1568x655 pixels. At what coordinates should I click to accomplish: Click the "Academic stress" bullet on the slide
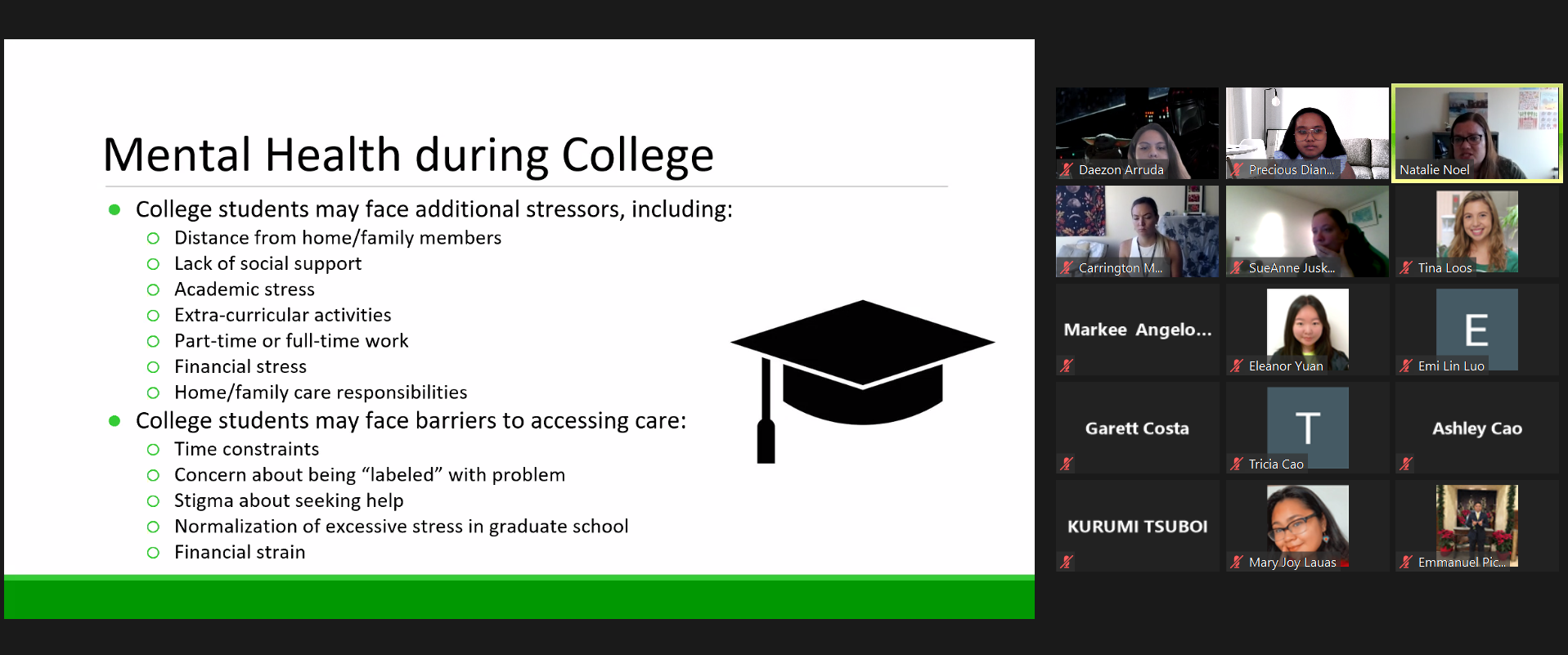(x=244, y=289)
